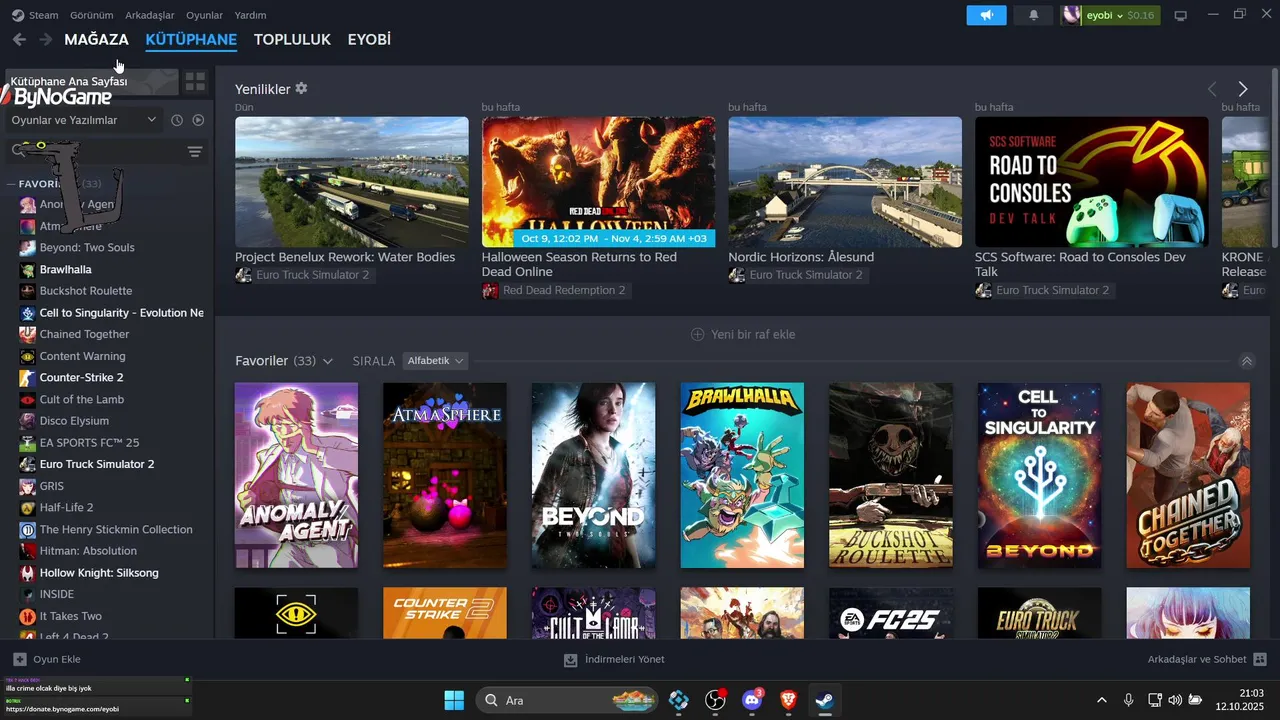
Task: Open the Steam menu
Action: tap(44, 15)
